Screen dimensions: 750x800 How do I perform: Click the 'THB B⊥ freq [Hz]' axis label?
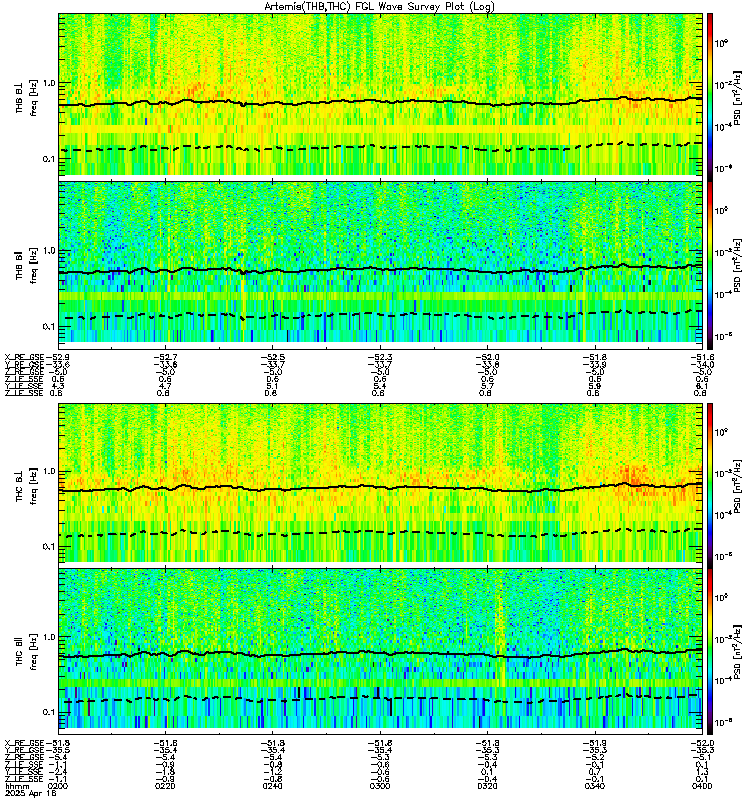coord(26,97)
